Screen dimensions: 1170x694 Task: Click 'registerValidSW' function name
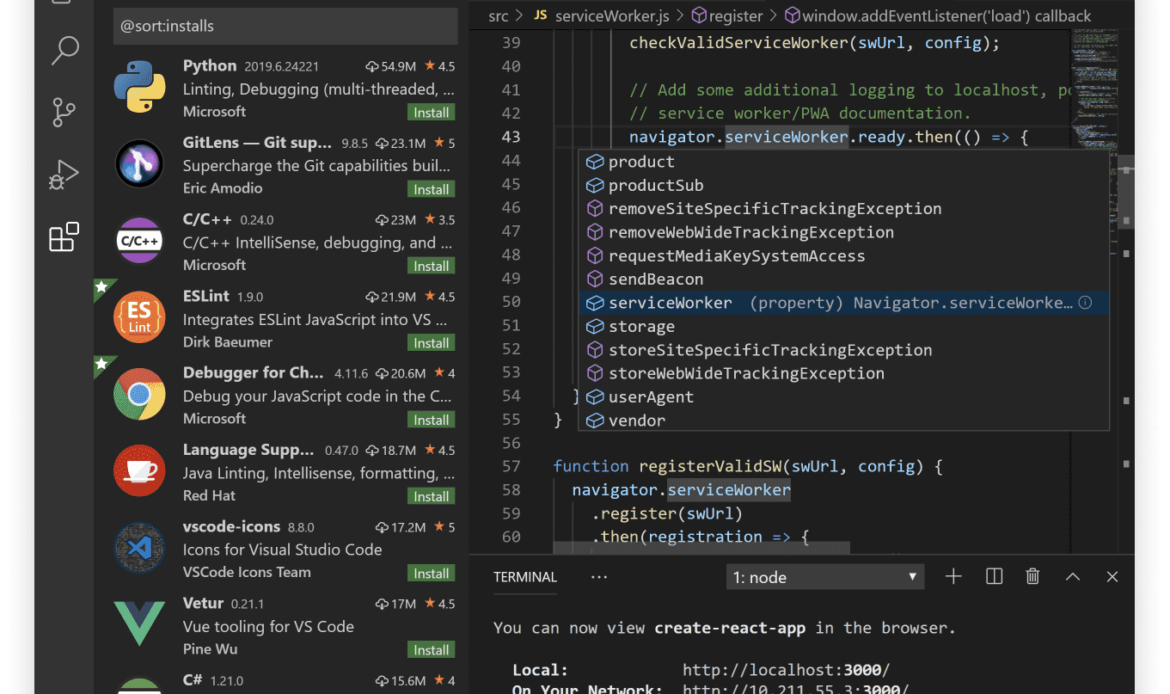[710, 466]
